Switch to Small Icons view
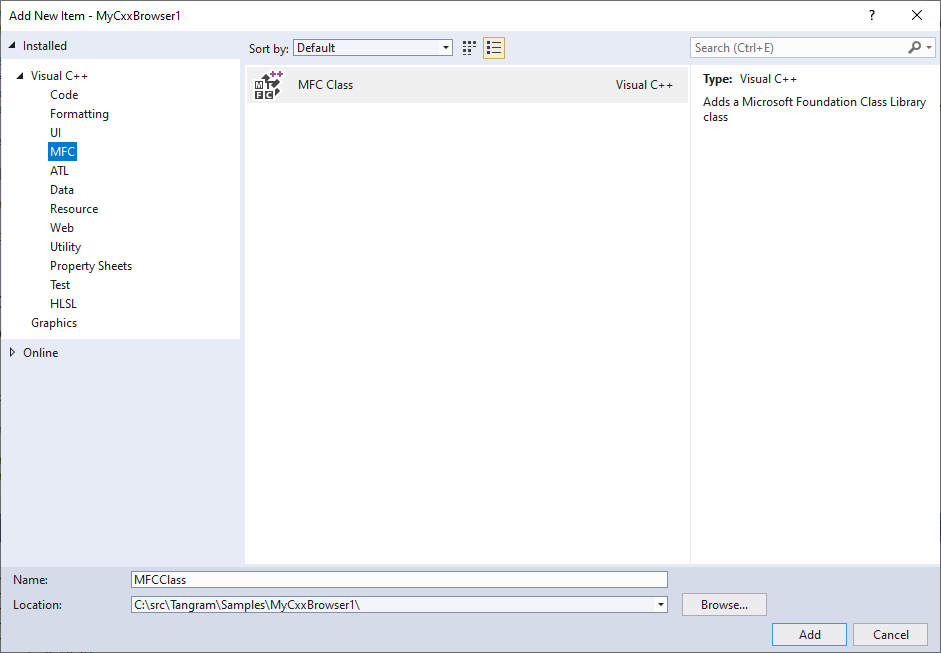 [x=493, y=47]
